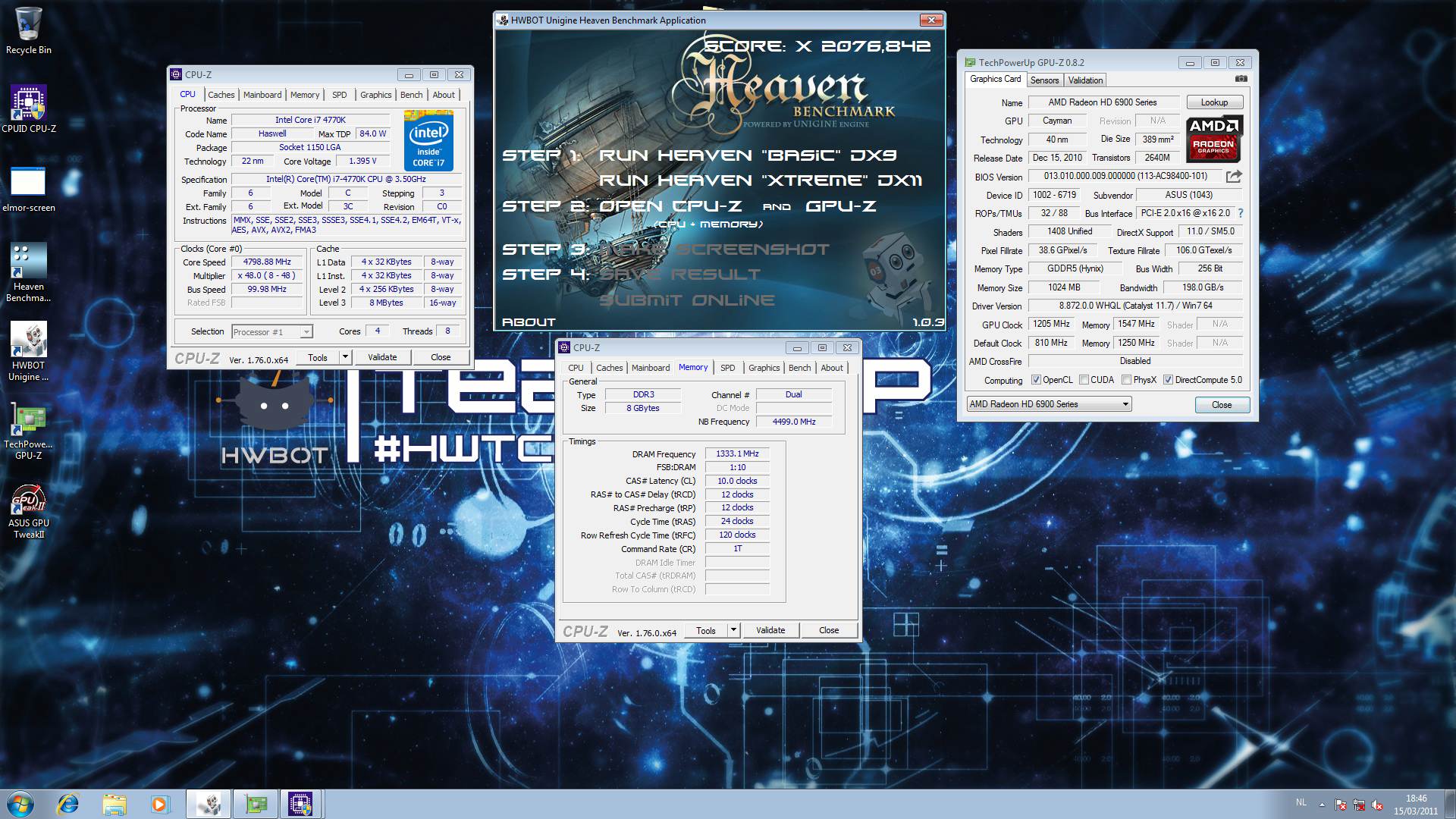1456x819 pixels.
Task: Click About in HWBOT Heaven window
Action: (x=529, y=322)
